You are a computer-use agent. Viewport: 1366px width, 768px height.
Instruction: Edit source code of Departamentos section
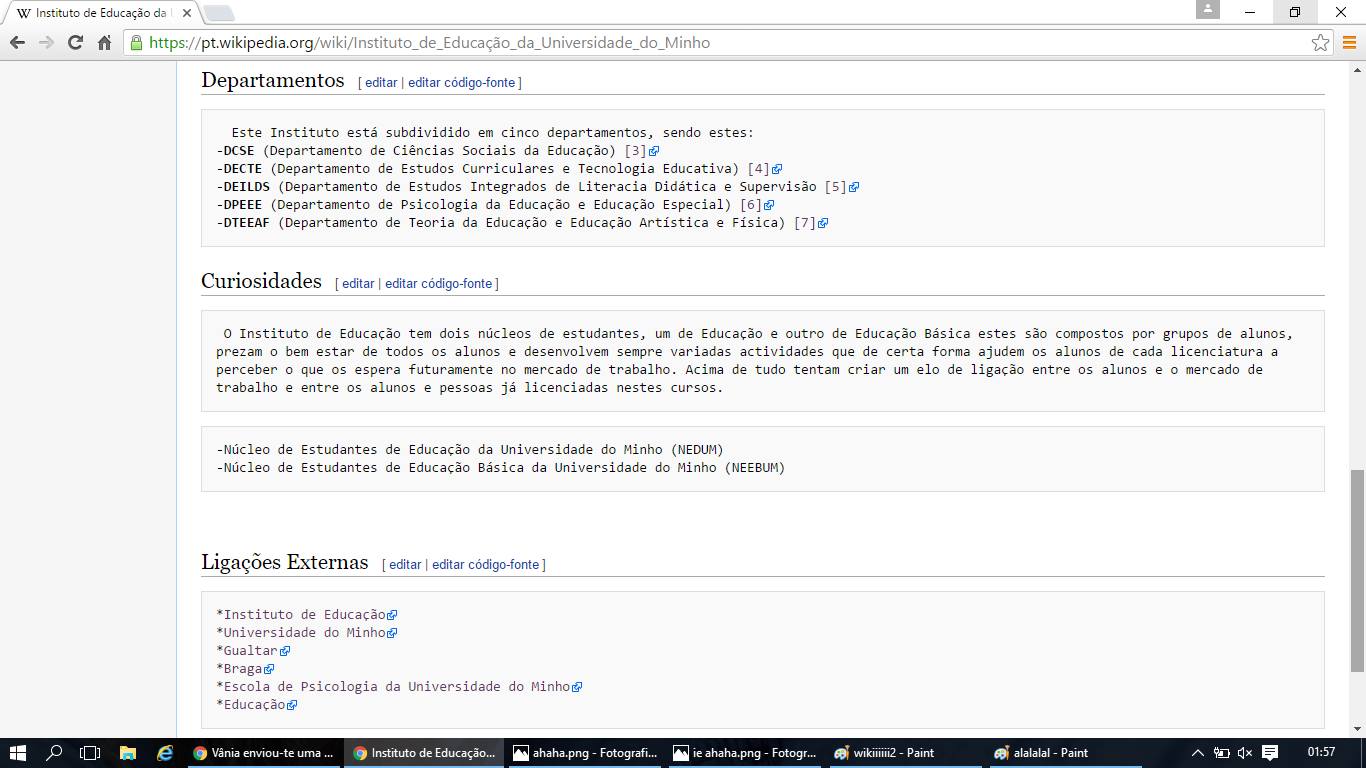(x=461, y=83)
